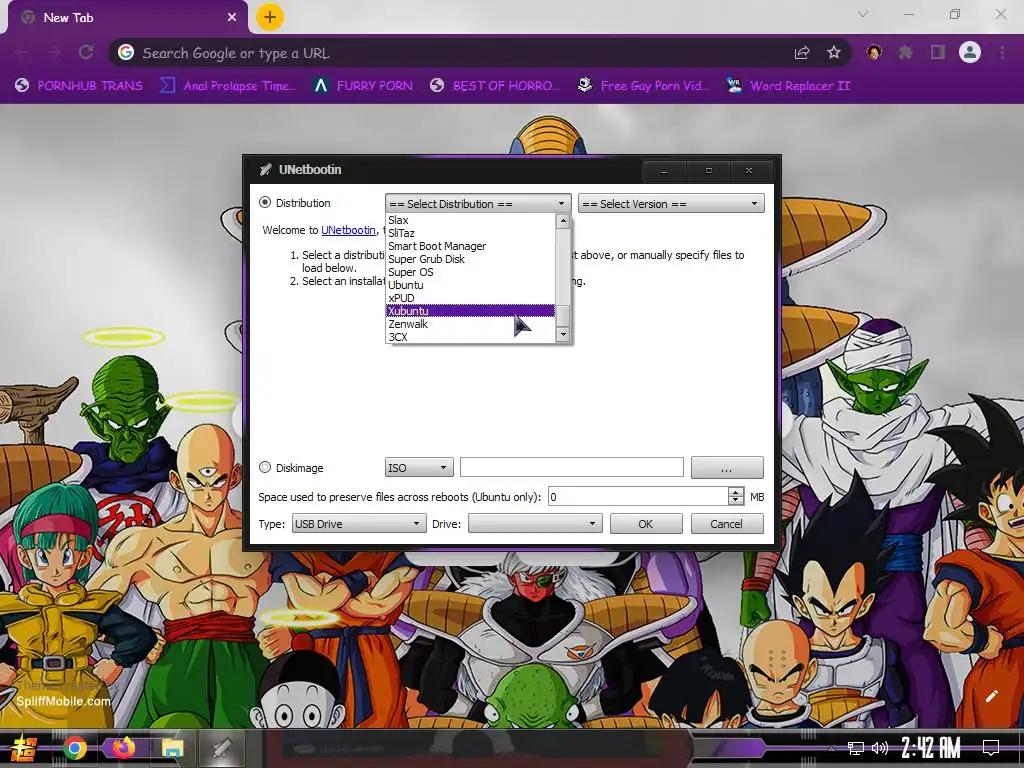The height and width of the screenshot is (768, 1024).
Task: Browse for disk image with ... button
Action: pos(727,468)
